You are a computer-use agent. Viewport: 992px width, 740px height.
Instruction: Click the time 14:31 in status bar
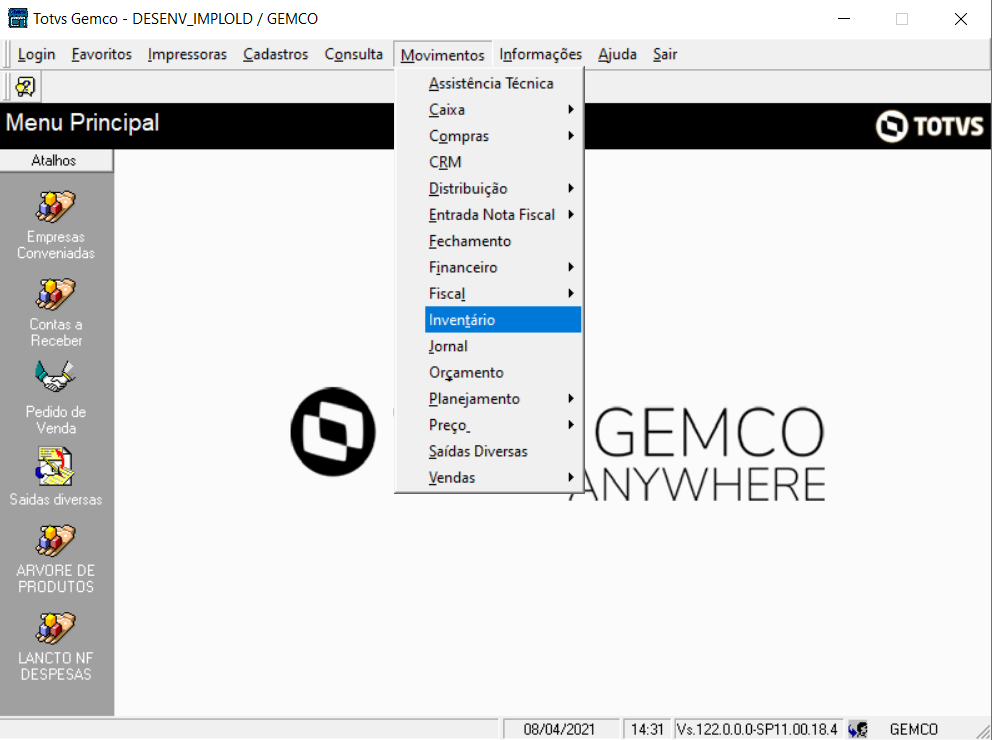click(x=647, y=729)
